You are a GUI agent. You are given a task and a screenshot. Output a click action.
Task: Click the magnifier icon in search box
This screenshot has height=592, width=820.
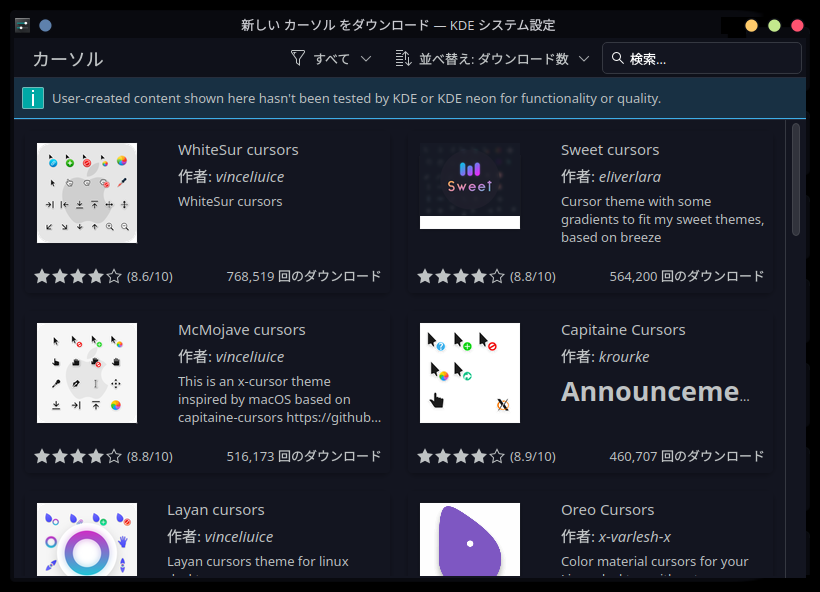pyautogui.click(x=618, y=58)
